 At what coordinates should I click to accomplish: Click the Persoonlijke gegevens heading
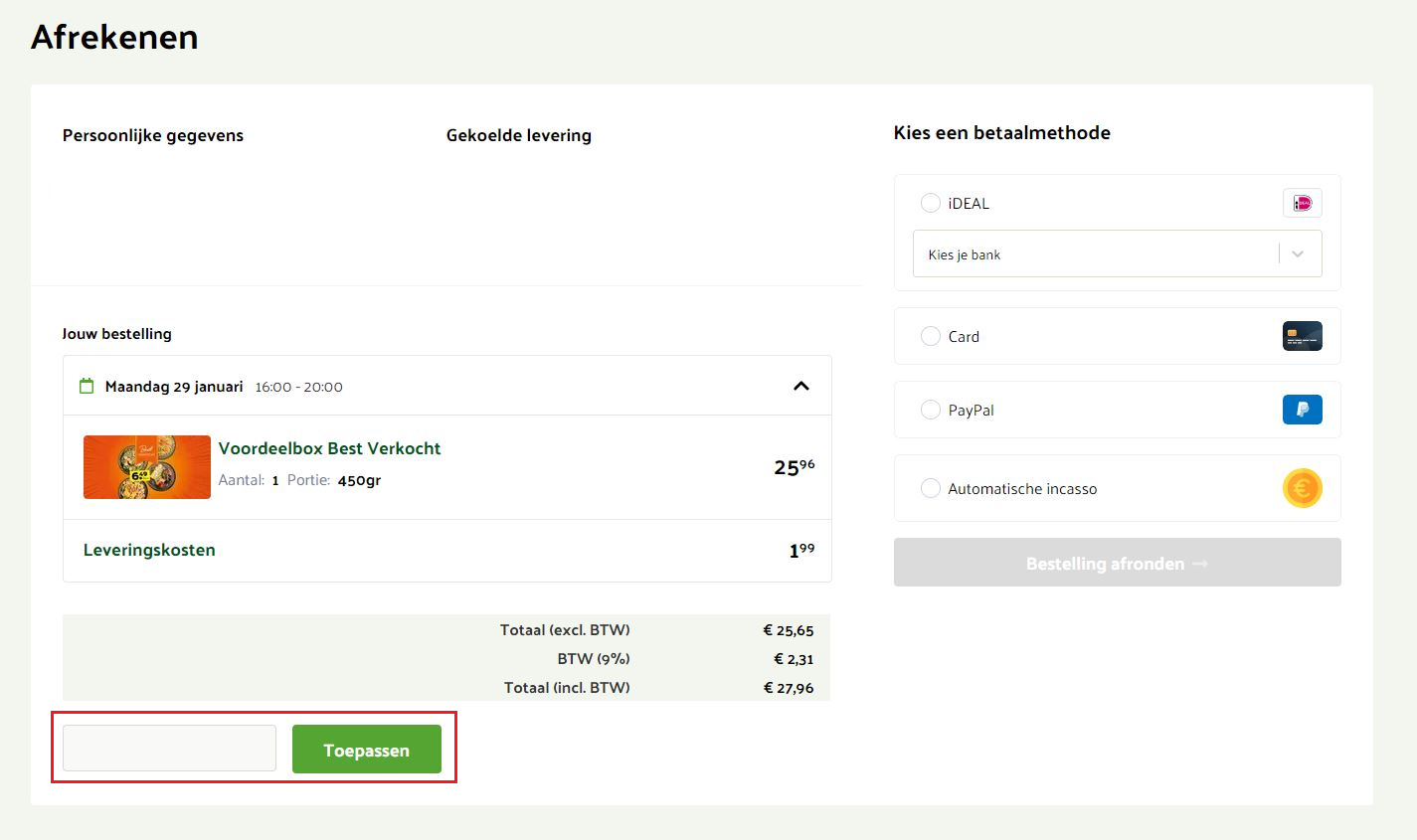pos(153,135)
